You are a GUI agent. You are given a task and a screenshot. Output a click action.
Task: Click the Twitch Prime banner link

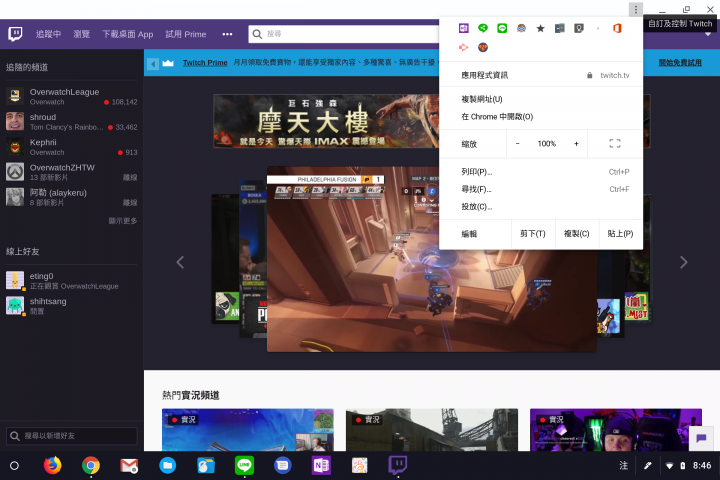click(x=205, y=63)
